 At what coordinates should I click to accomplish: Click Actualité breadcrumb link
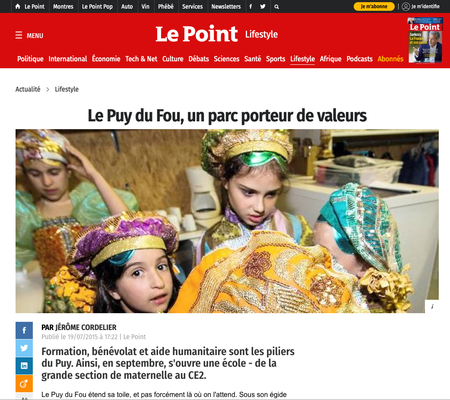pyautogui.click(x=28, y=89)
